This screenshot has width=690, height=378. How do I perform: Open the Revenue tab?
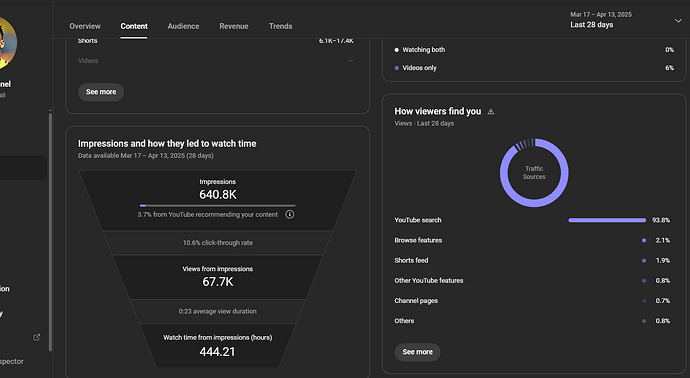(x=234, y=26)
